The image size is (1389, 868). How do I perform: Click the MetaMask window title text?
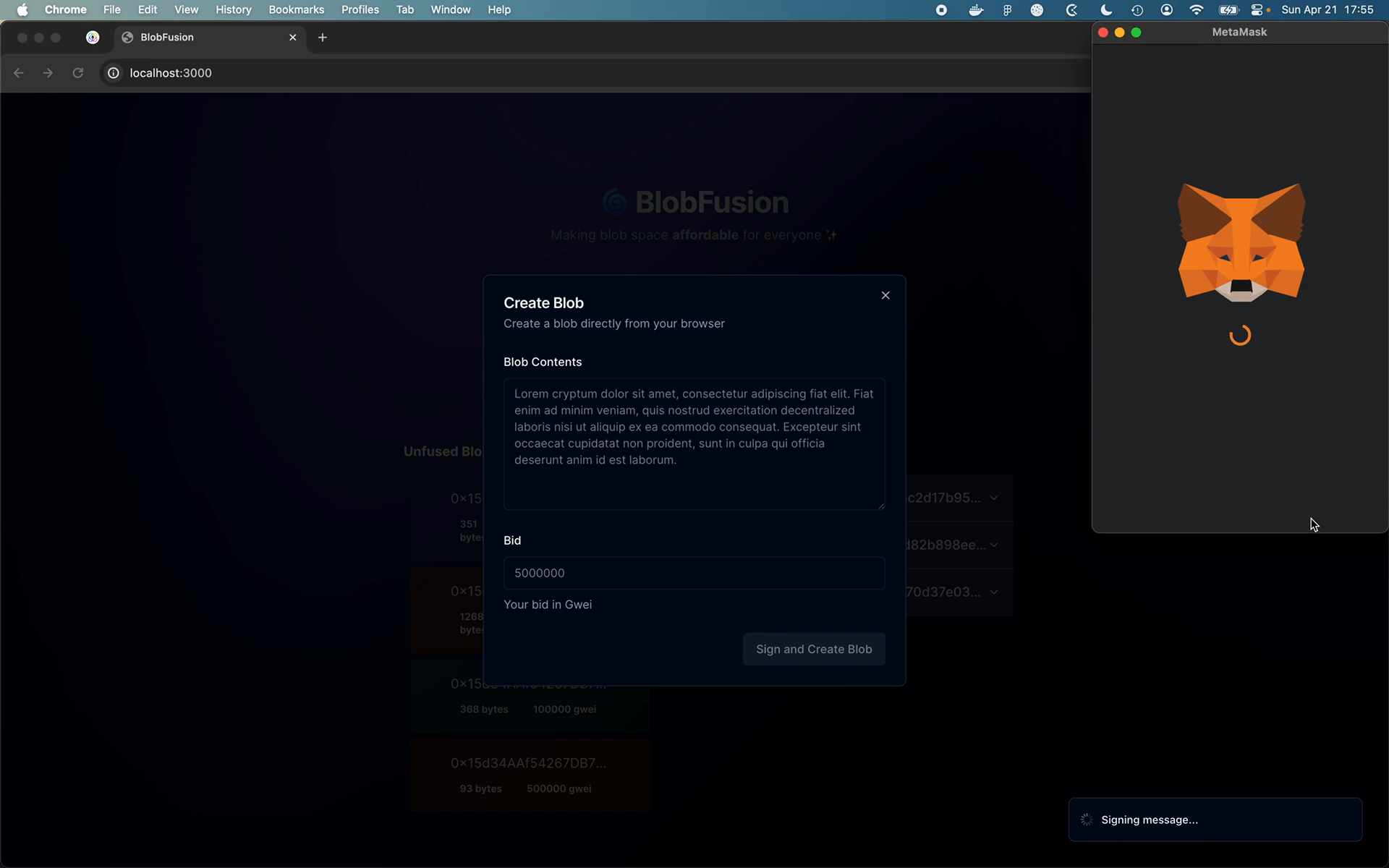click(x=1239, y=32)
